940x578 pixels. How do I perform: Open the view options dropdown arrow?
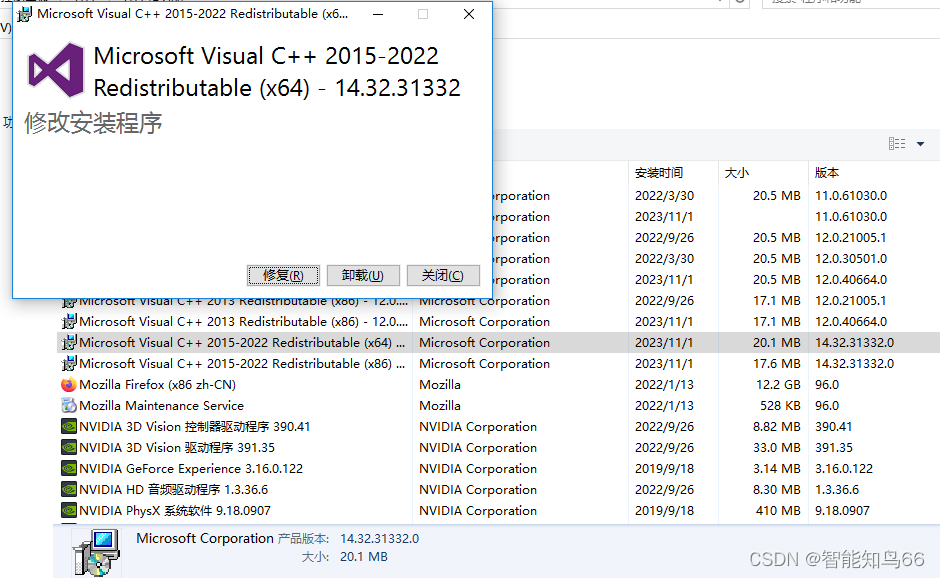click(920, 144)
